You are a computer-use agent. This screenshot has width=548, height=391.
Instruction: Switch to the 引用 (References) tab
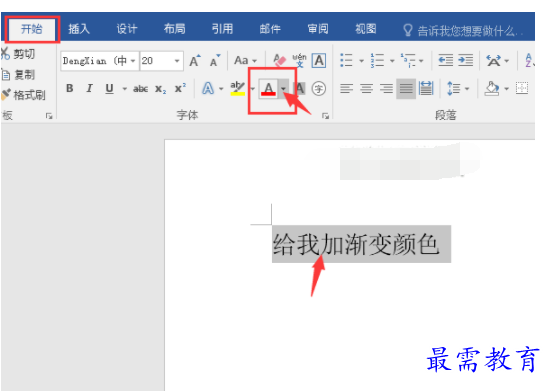point(222,29)
